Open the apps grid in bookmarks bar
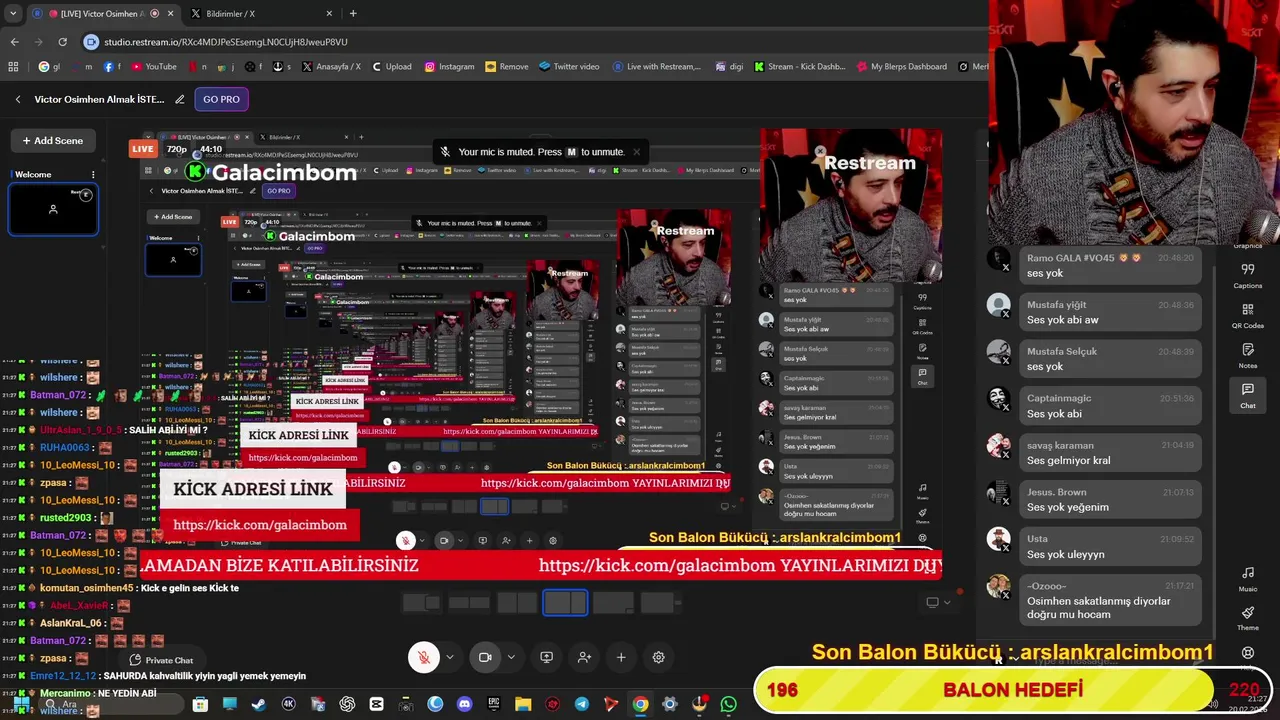Image resolution: width=1280 pixels, height=720 pixels. pos(13,67)
